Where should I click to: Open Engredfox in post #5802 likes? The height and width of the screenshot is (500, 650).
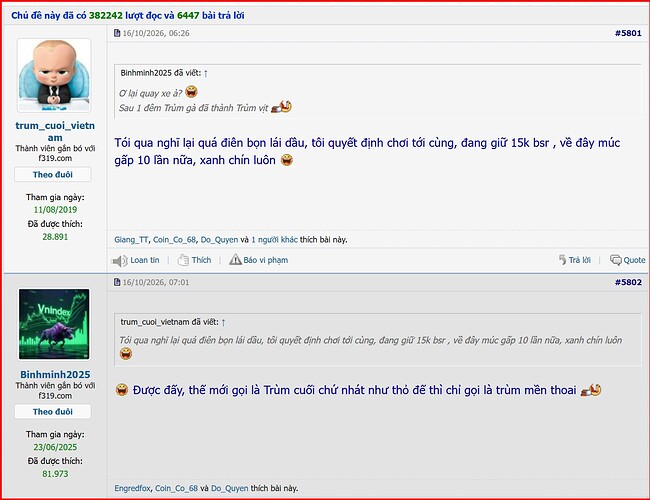tap(132, 488)
